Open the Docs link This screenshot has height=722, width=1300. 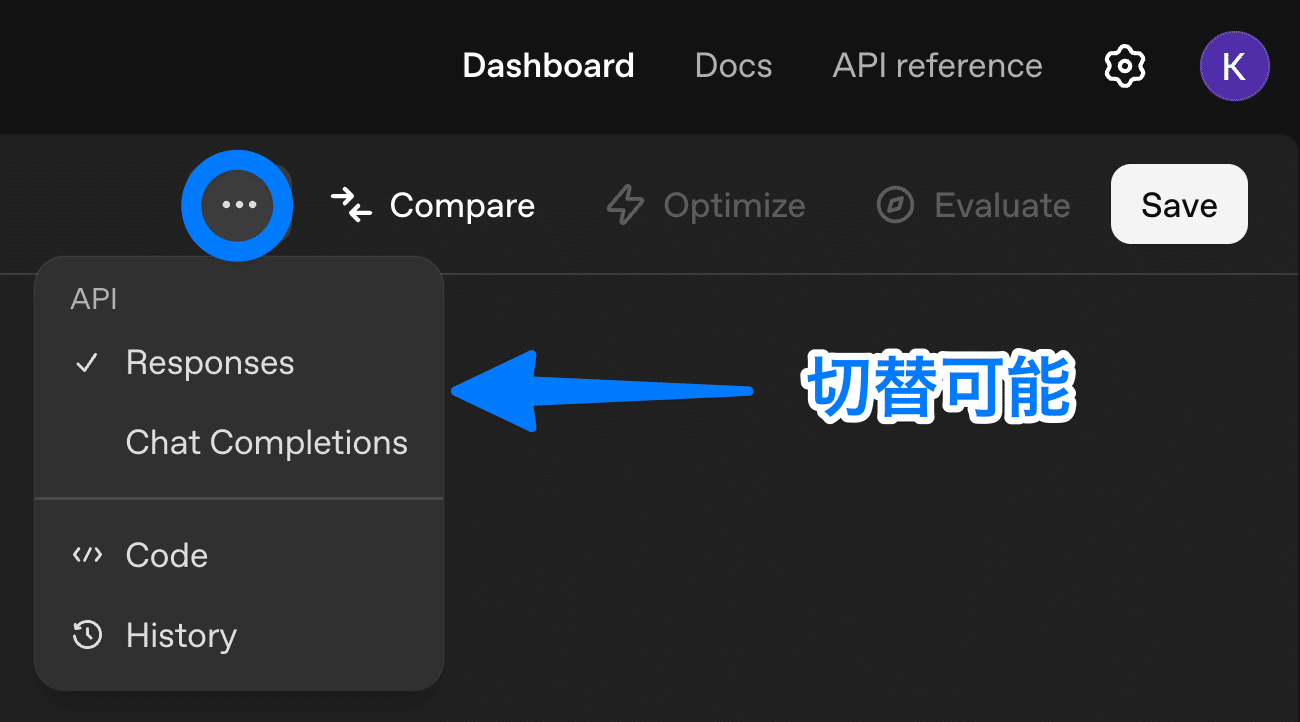tap(733, 66)
